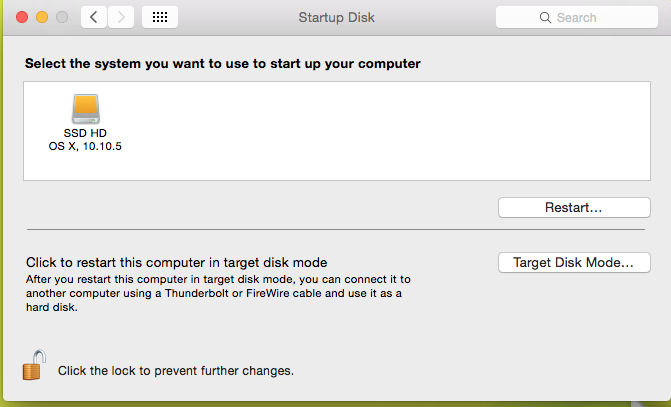671x407 pixels.
Task: Select the SSD HD drive icon
Action: point(86,109)
